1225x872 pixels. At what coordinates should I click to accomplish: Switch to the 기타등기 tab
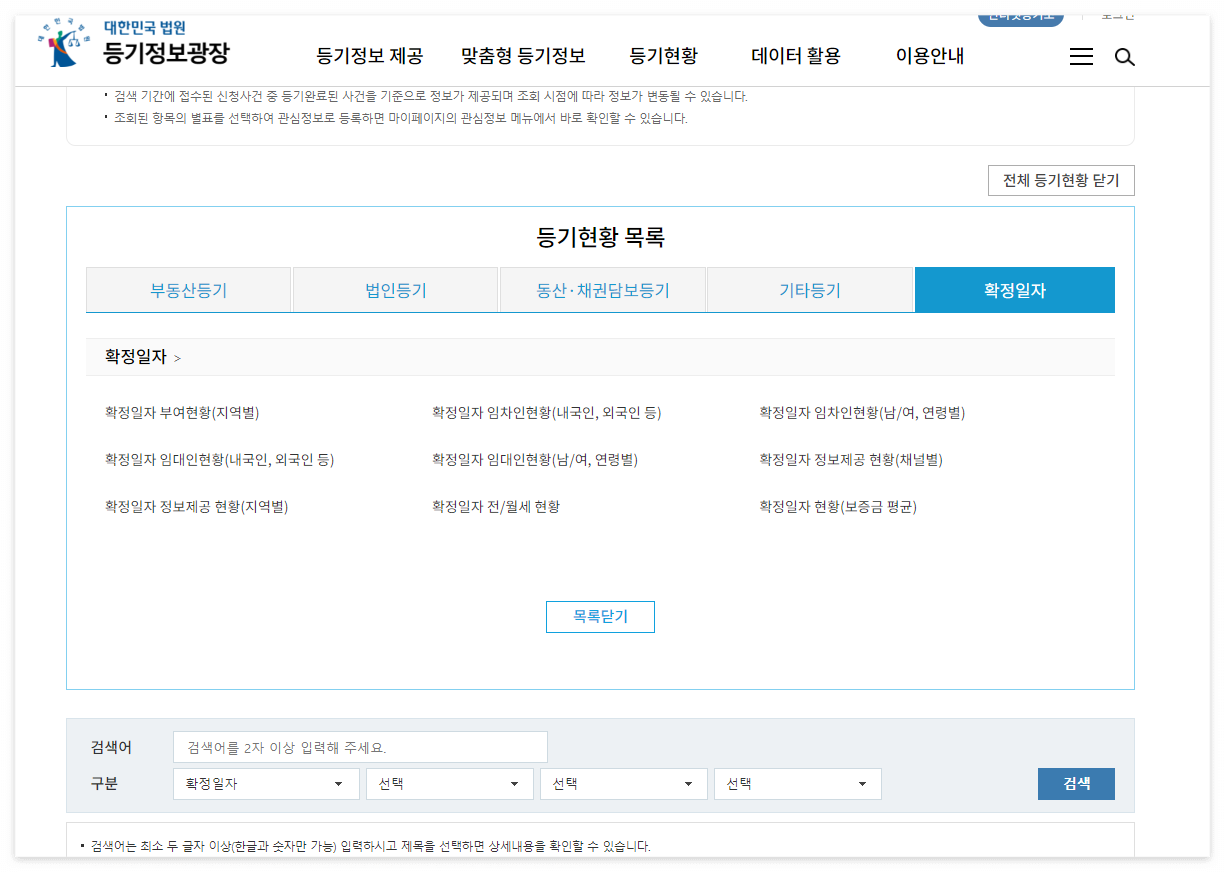pyautogui.click(x=810, y=289)
